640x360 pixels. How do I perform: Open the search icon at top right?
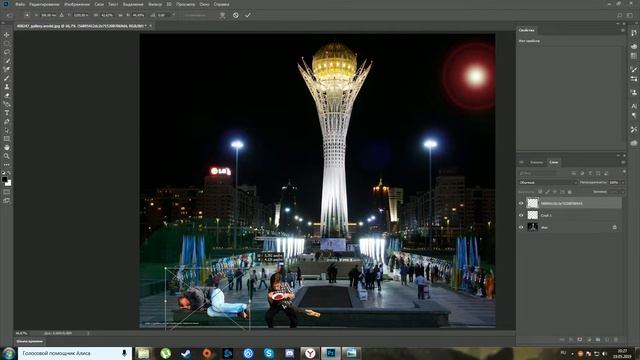click(x=620, y=15)
